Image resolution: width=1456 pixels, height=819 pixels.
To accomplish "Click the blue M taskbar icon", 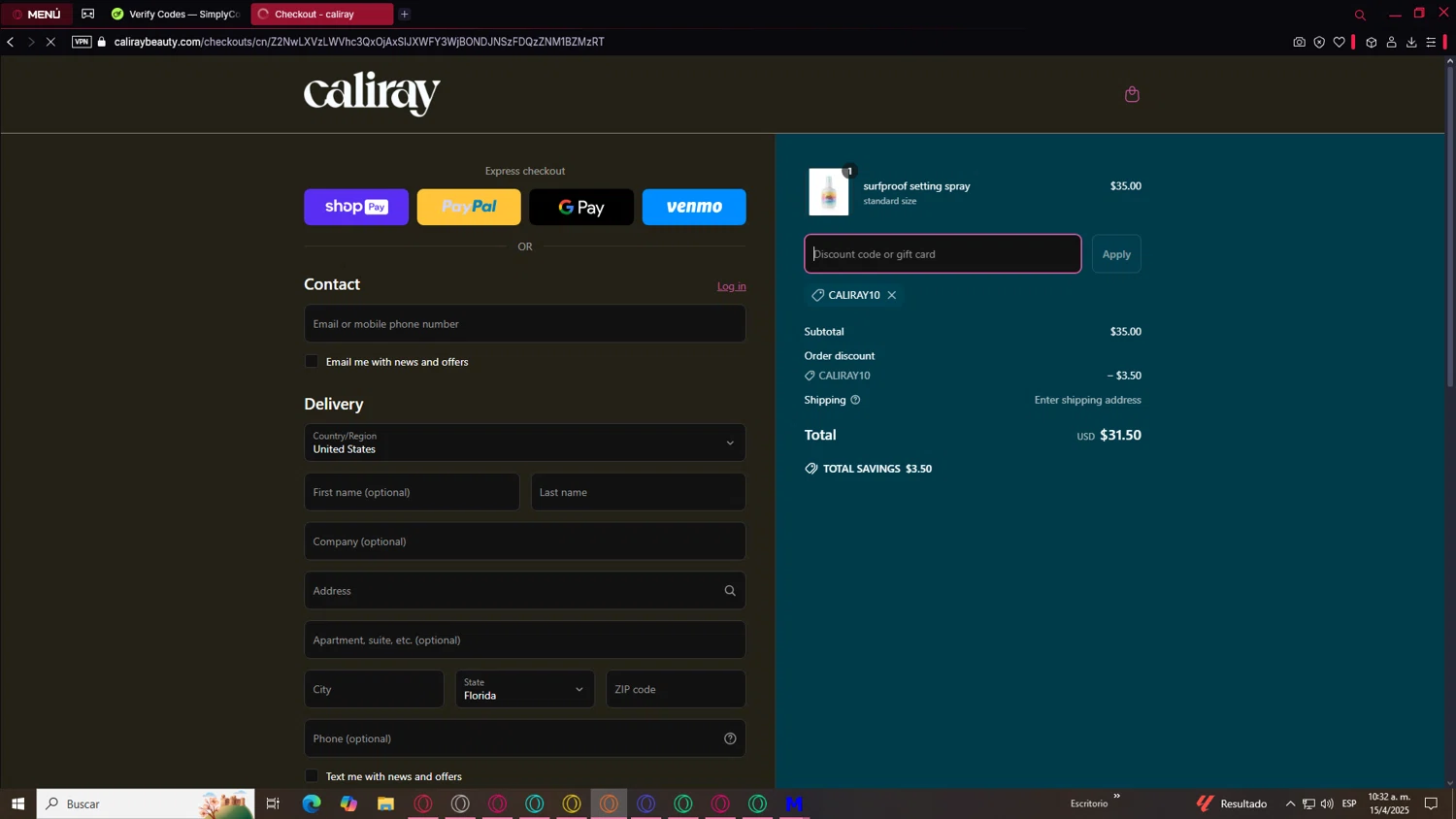I will coord(795,803).
